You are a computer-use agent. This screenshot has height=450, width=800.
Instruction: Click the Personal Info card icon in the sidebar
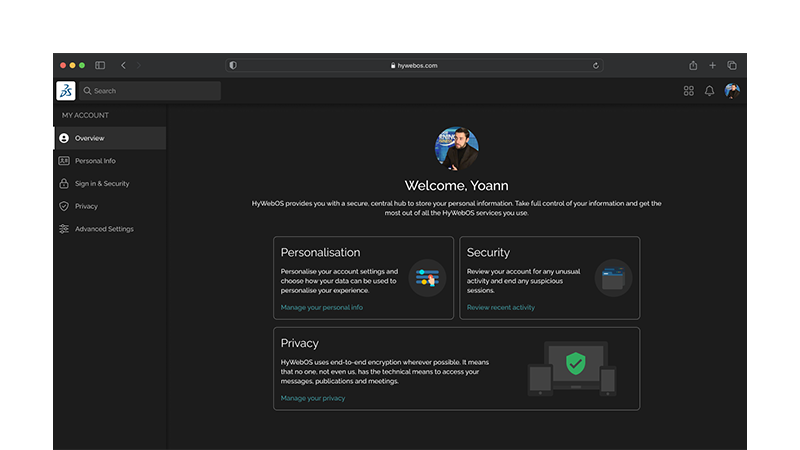(64, 161)
